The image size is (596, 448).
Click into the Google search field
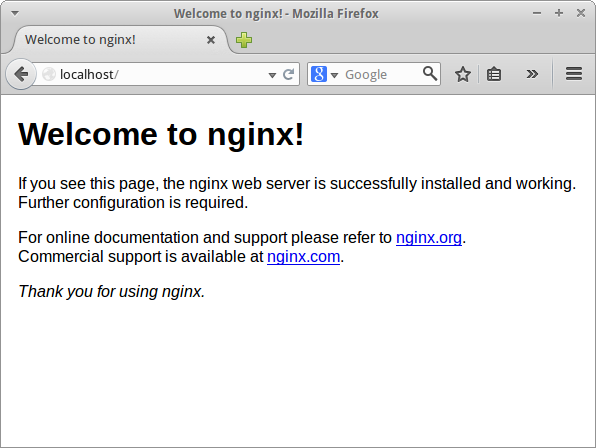tap(382, 74)
